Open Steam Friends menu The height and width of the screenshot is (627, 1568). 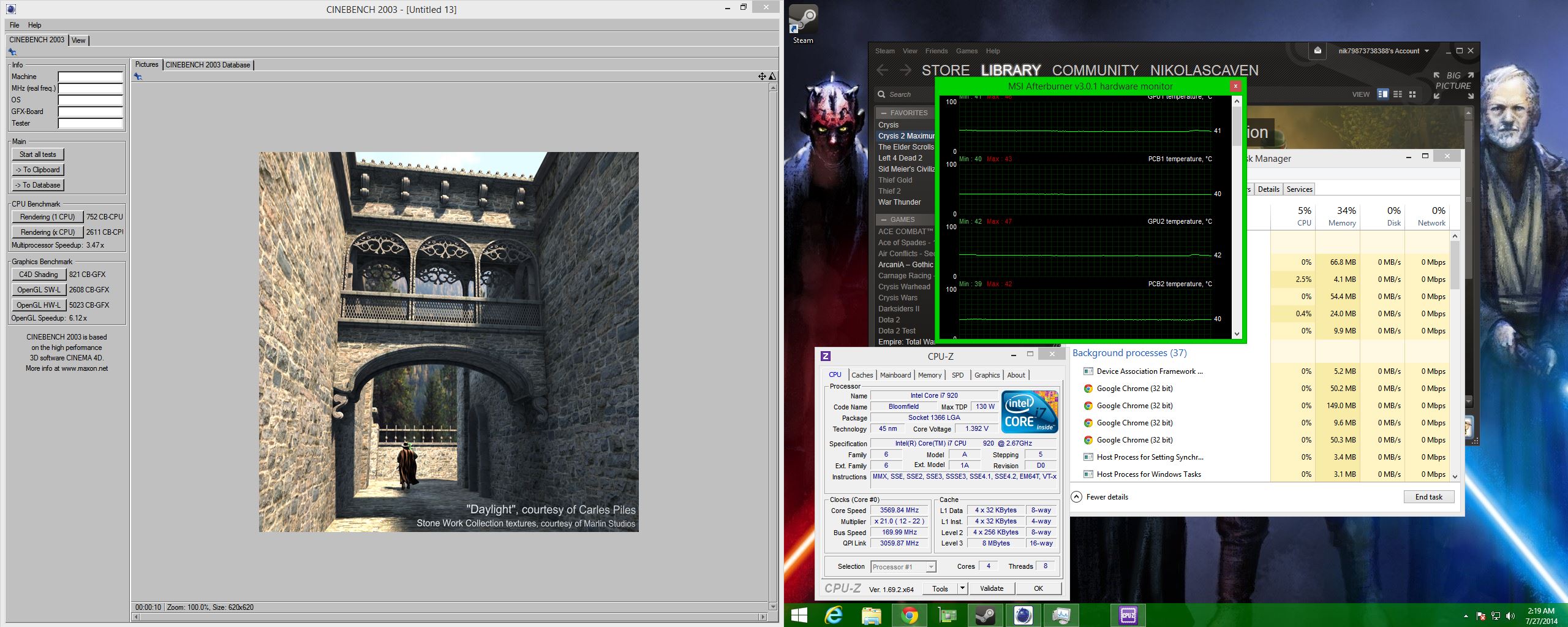936,51
